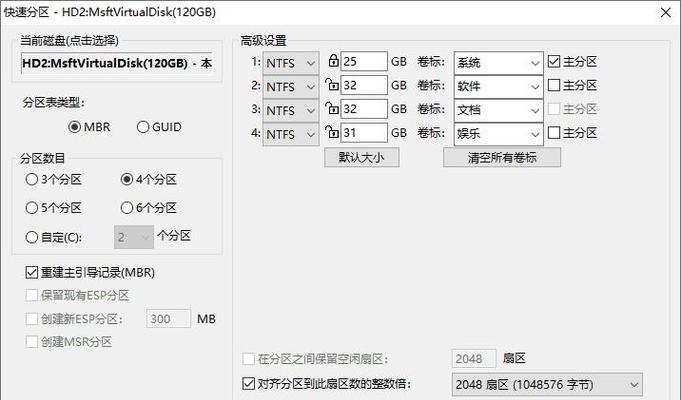Open file system dropdown for partition 4
Image resolution: width=681 pixels, height=400 pixels.
click(291, 134)
